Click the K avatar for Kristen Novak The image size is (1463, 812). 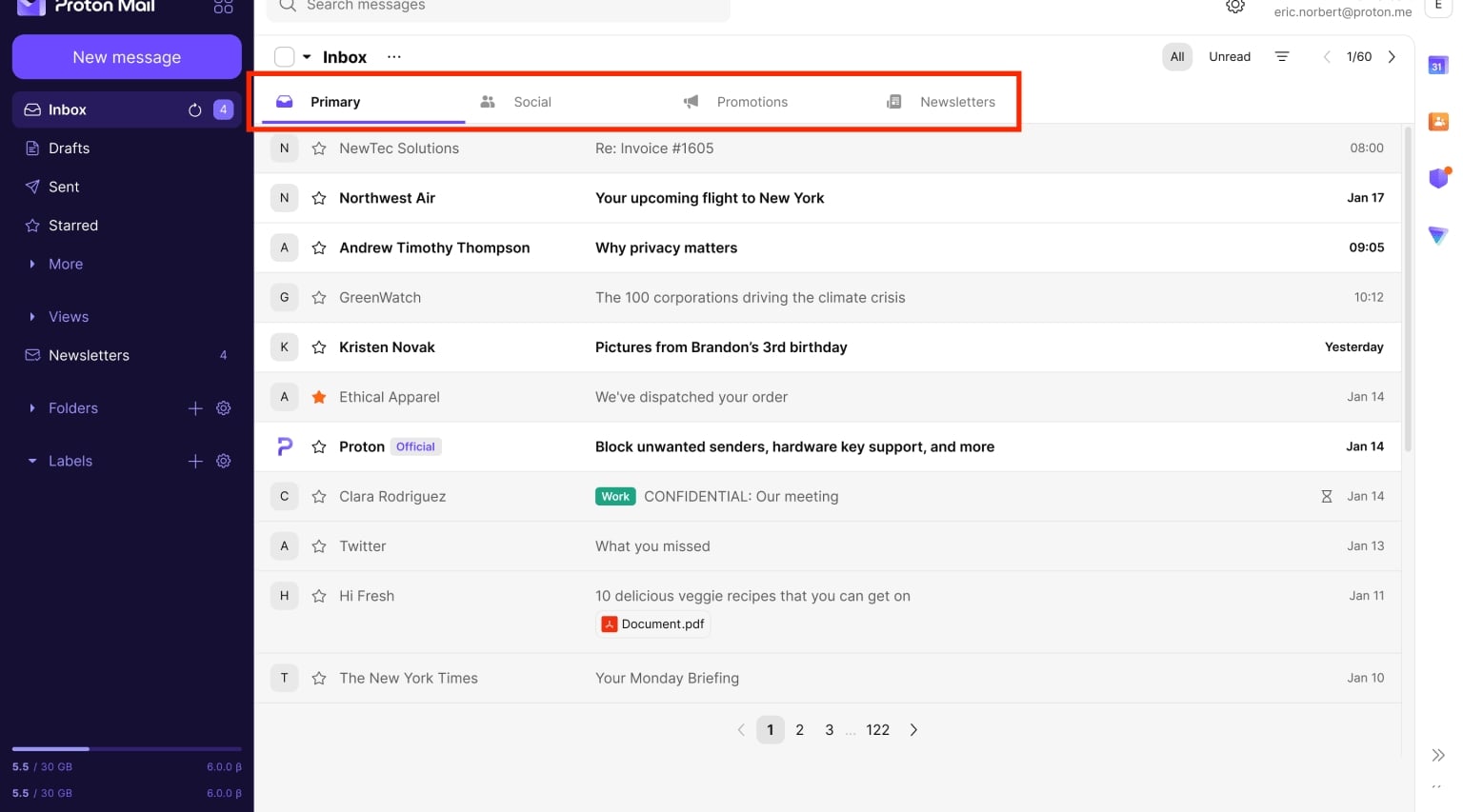click(284, 347)
